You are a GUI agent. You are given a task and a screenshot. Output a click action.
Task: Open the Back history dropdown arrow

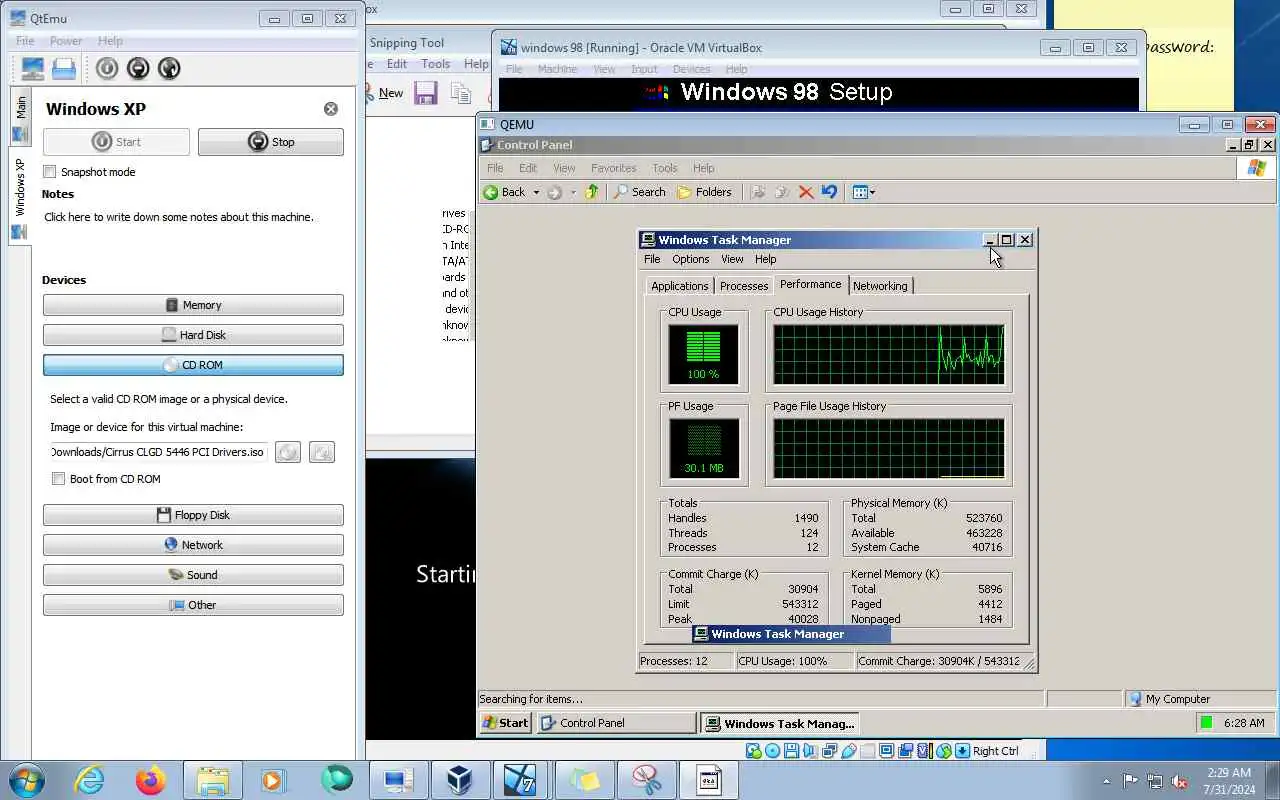[x=536, y=193]
